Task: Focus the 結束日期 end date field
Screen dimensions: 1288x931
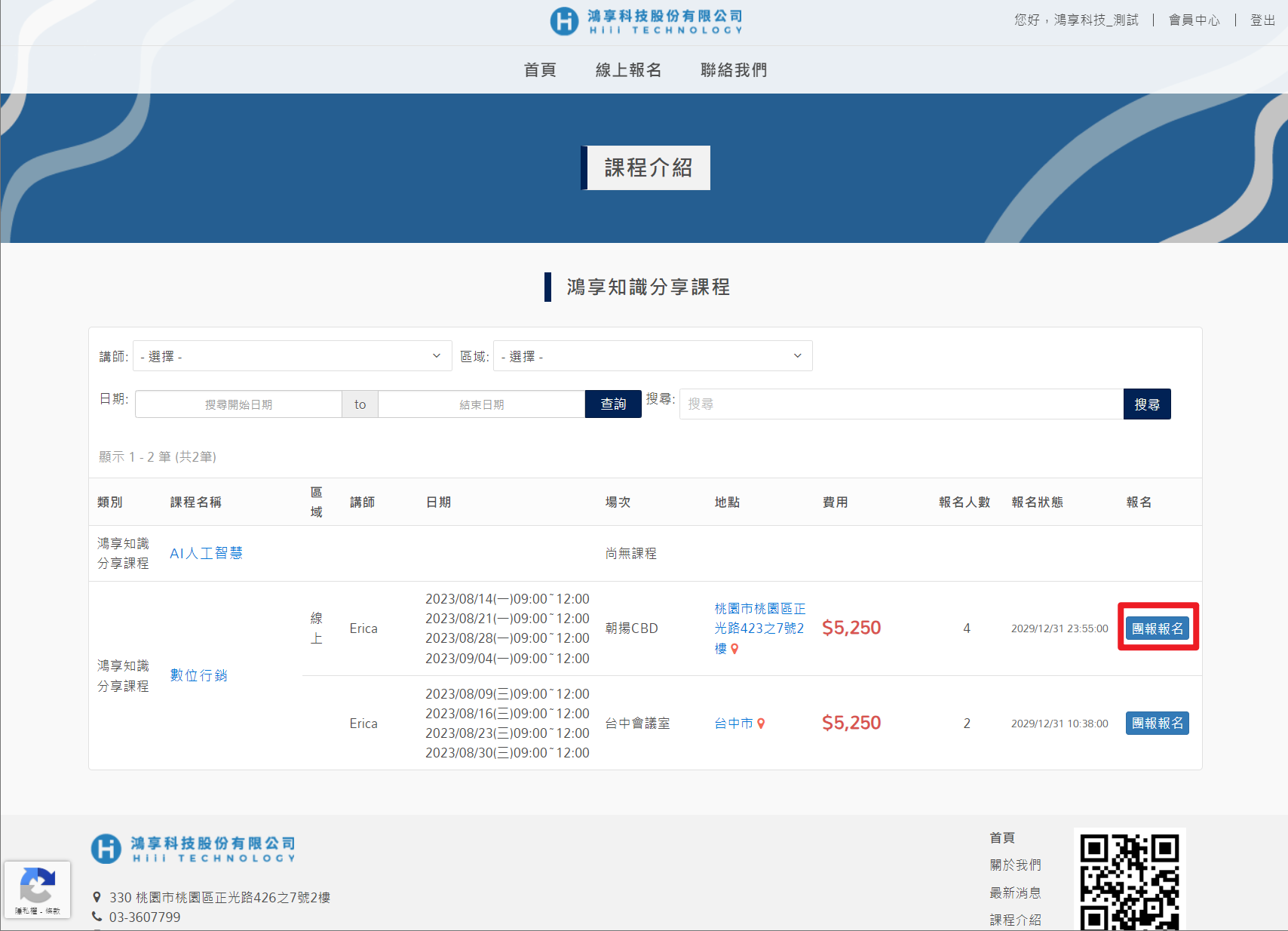Action: point(481,404)
